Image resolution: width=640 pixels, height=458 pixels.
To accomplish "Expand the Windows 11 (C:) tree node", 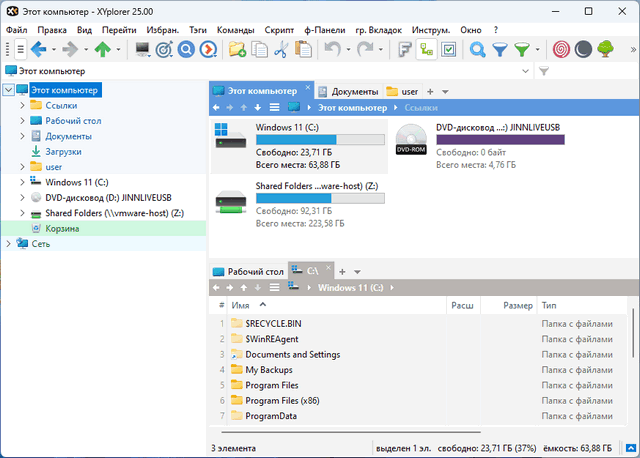I will pos(22,183).
